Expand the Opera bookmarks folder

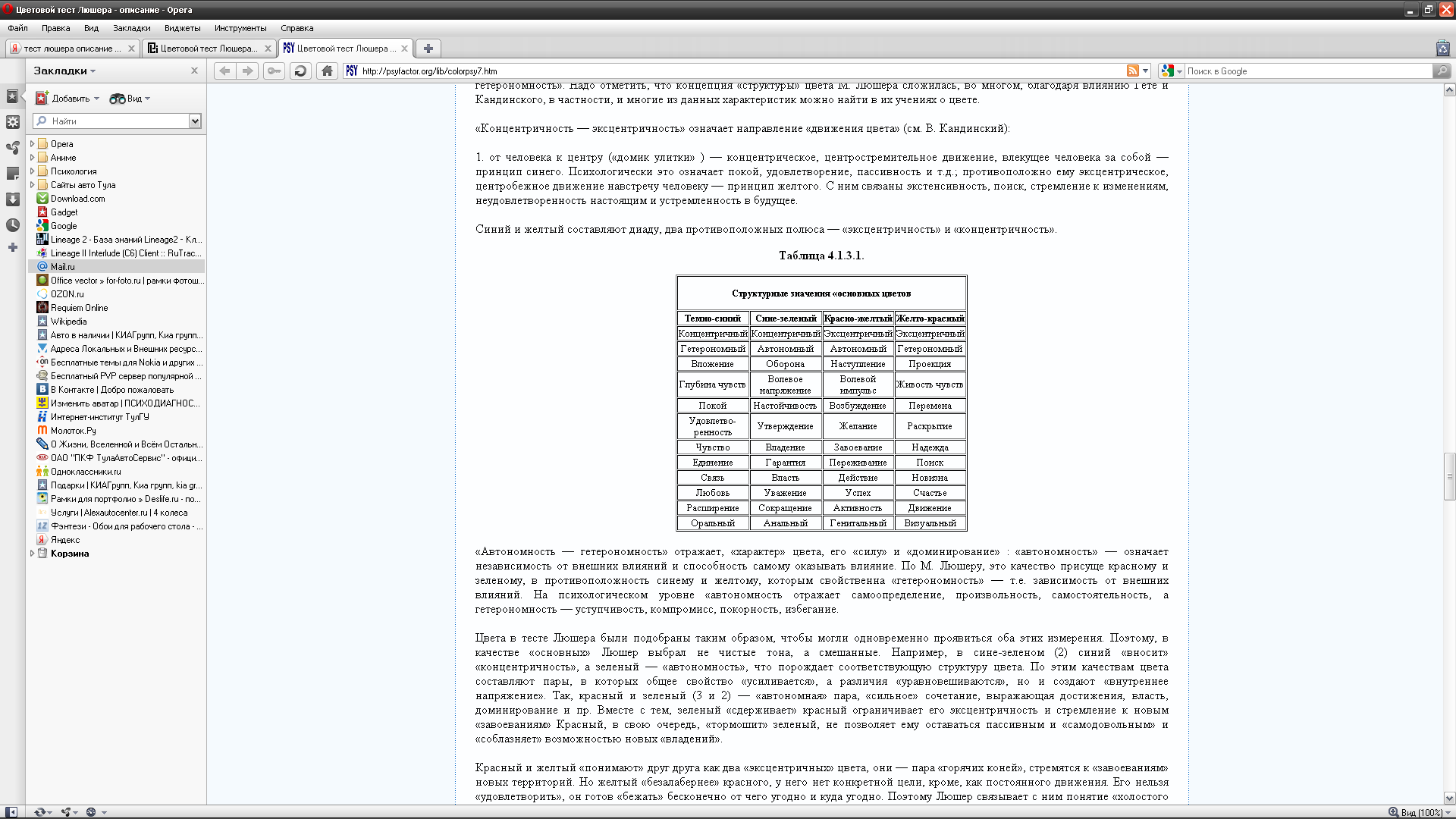32,143
